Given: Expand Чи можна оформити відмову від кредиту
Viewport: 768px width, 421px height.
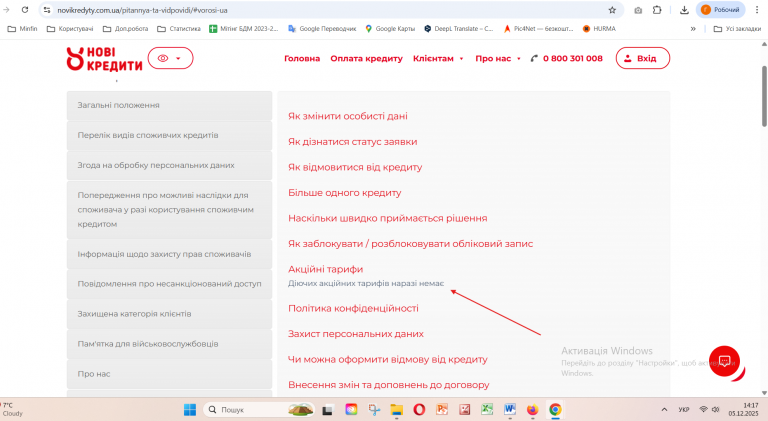Looking at the screenshot, I should [387, 359].
